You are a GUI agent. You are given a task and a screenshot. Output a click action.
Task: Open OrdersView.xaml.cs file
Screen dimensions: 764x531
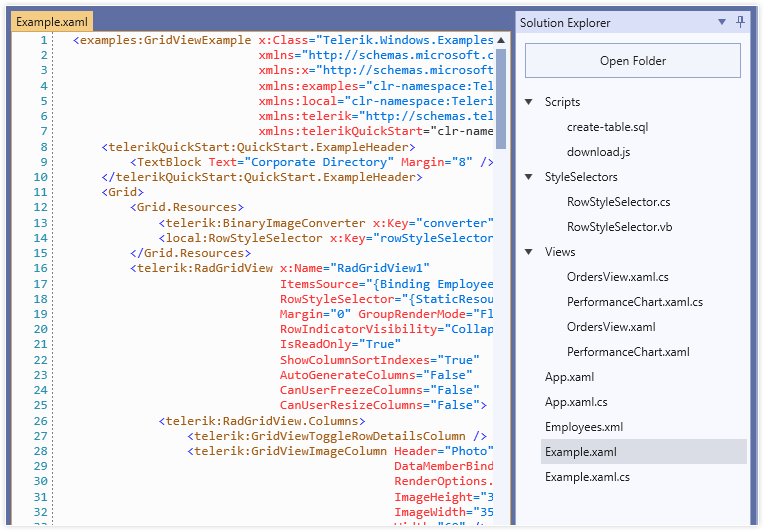pos(617,277)
